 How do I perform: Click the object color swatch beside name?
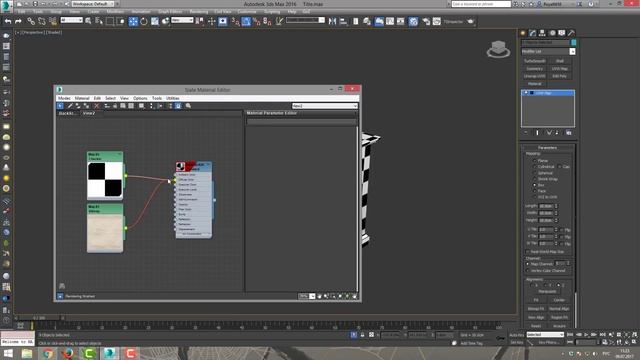click(x=573, y=42)
